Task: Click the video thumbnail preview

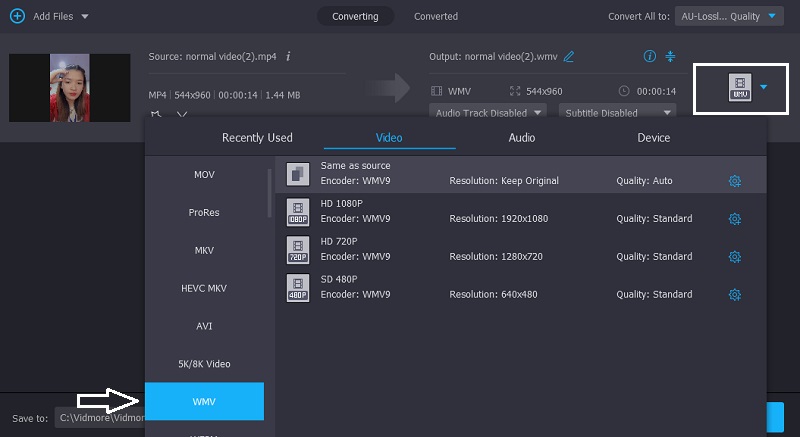Action: pos(70,88)
